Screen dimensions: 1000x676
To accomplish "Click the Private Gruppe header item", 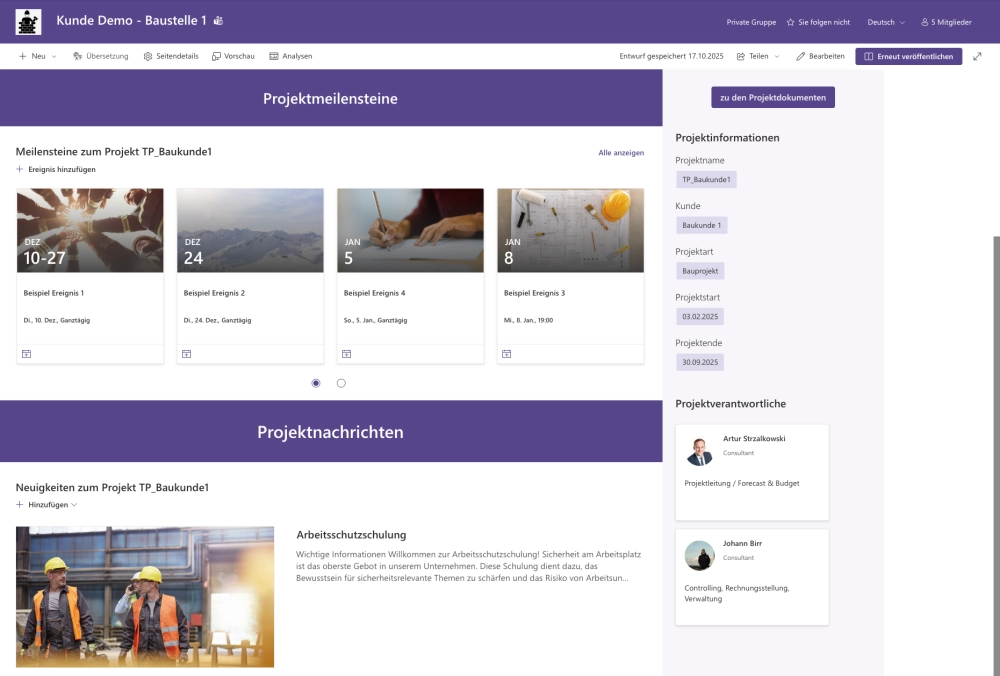I will click(751, 21).
